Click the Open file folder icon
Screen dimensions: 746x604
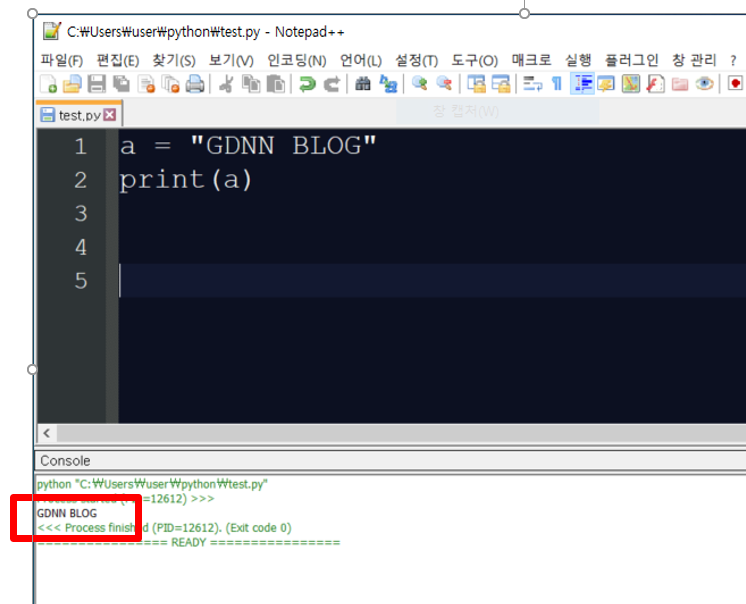click(x=72, y=84)
